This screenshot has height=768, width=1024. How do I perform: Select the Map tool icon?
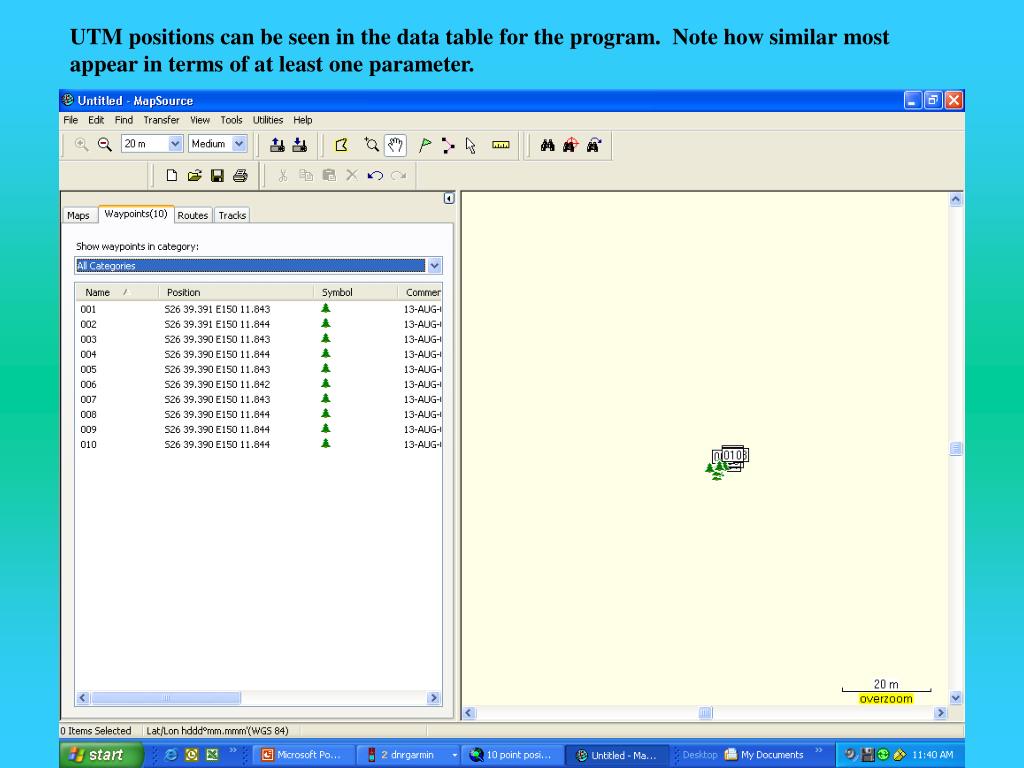342,145
